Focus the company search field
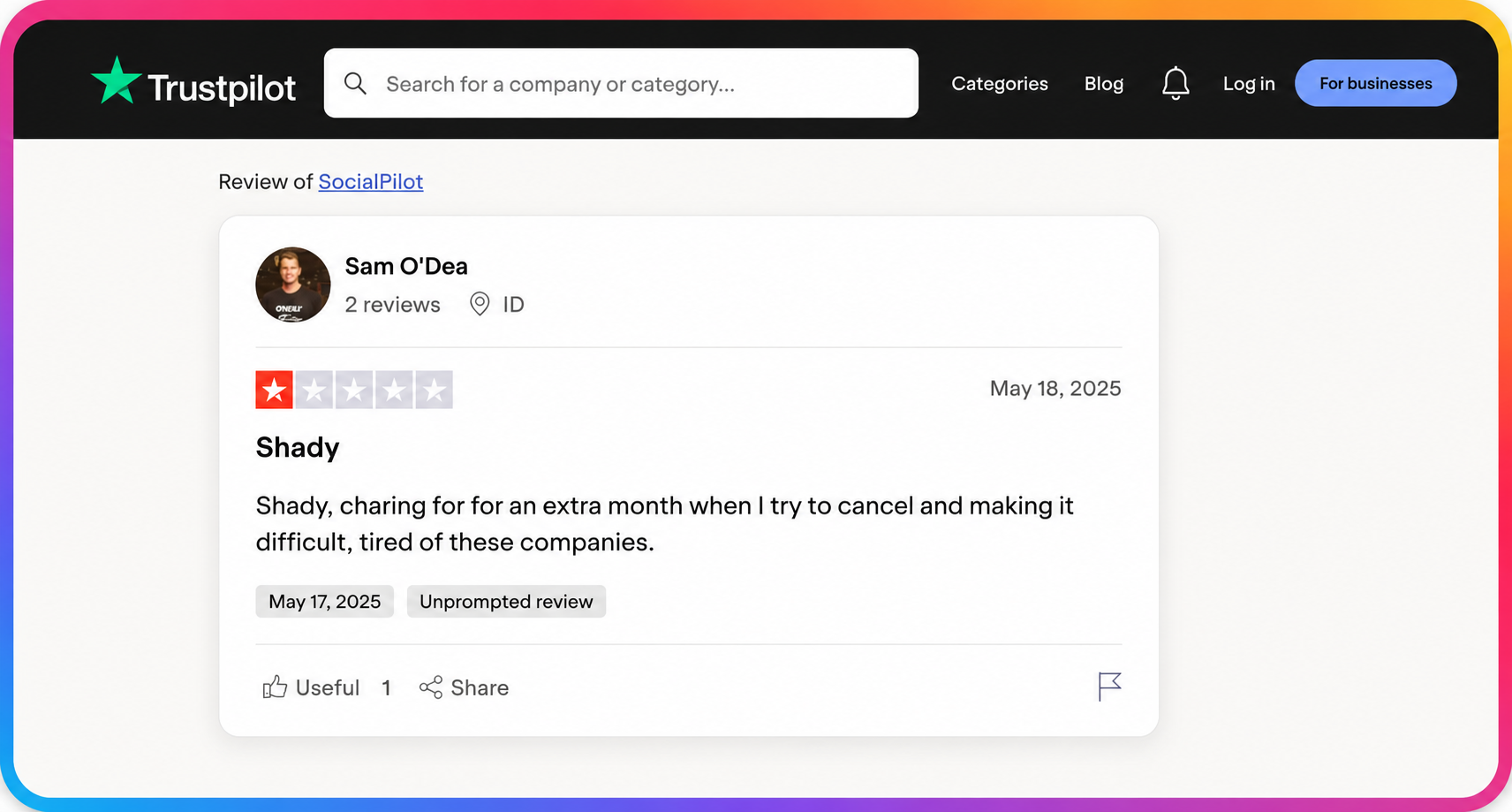 click(621, 83)
